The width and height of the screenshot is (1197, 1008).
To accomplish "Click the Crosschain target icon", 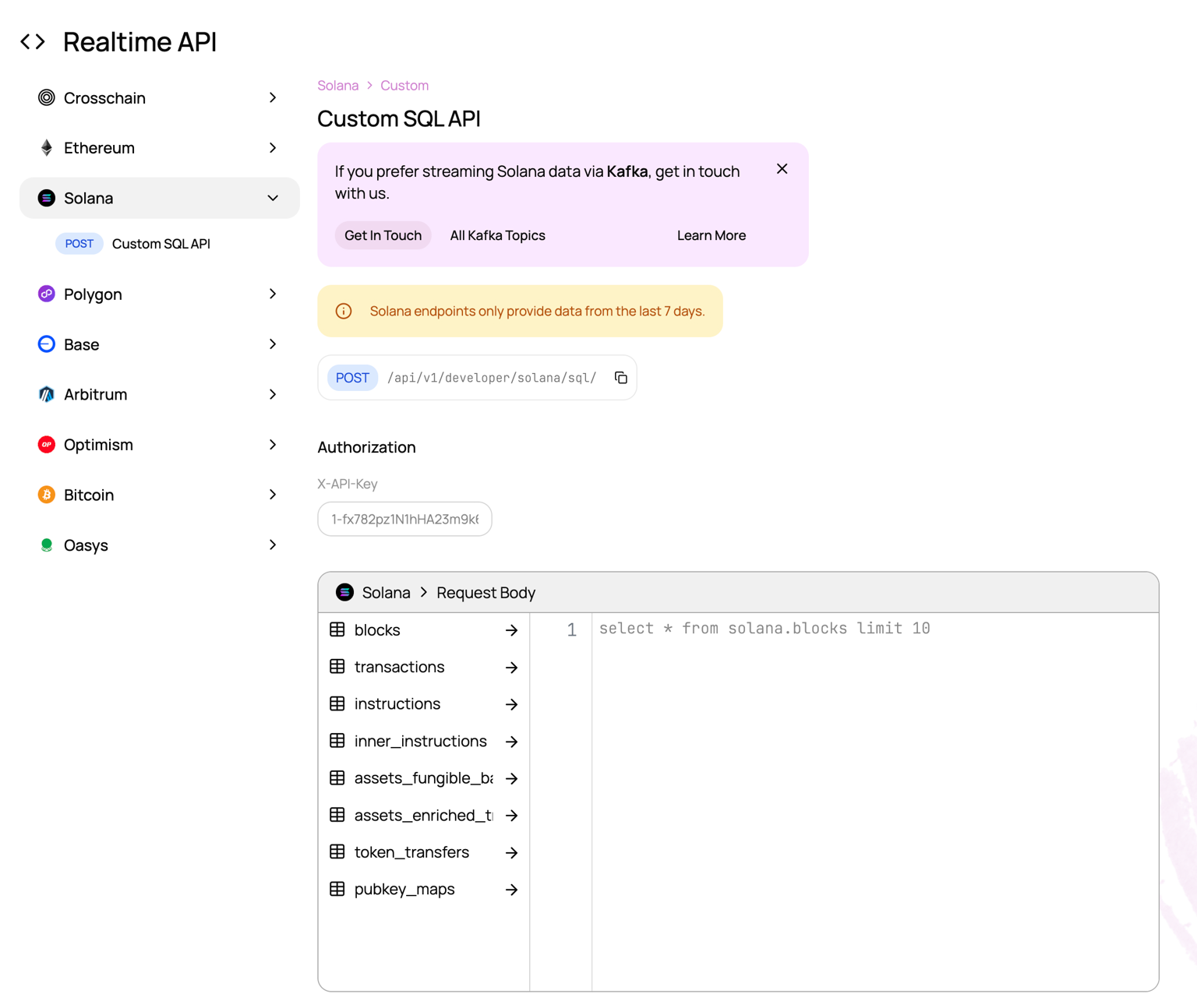I will tap(47, 97).
